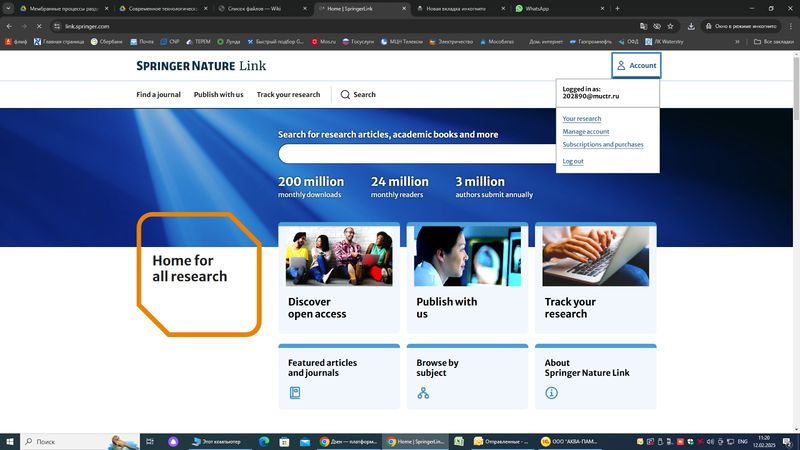Image resolution: width=800 pixels, height=450 pixels.
Task: Bookmark this page with the star icon
Action: [670, 26]
